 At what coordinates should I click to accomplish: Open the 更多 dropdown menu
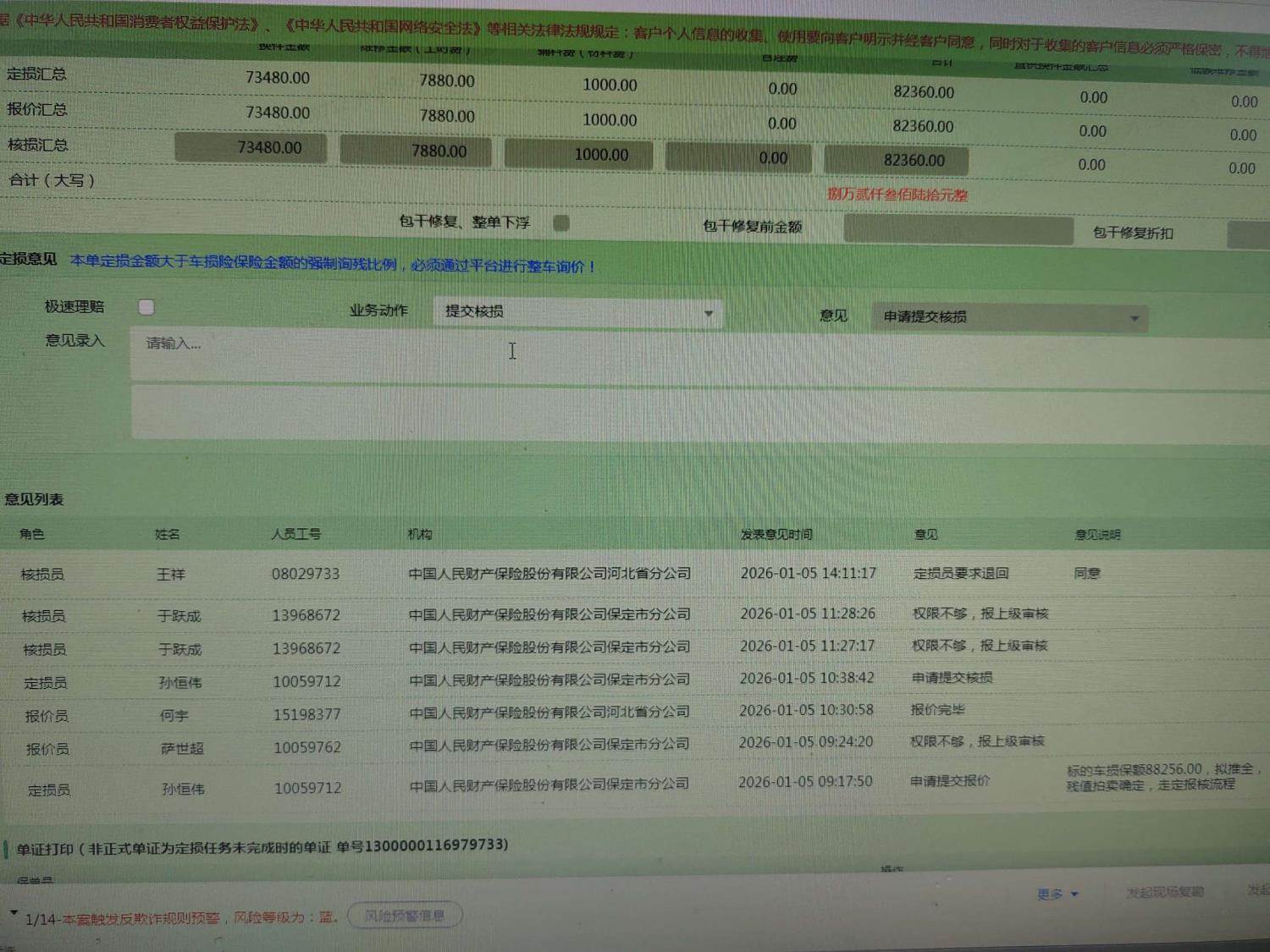point(1057,894)
